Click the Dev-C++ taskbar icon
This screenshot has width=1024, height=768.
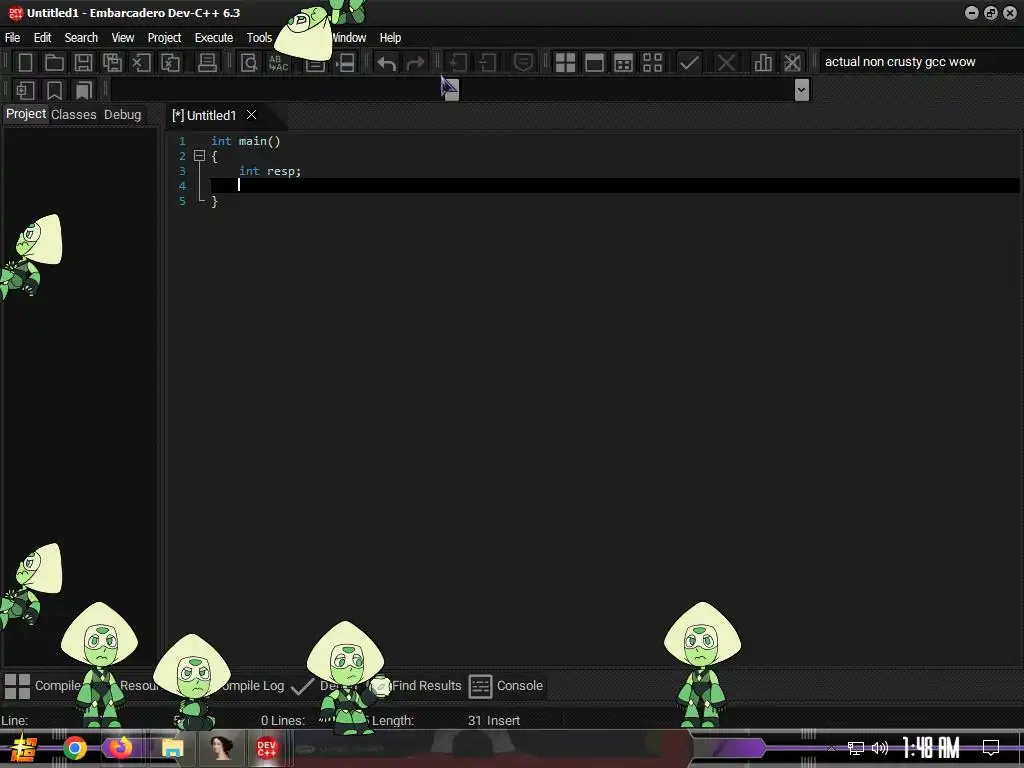(x=266, y=748)
